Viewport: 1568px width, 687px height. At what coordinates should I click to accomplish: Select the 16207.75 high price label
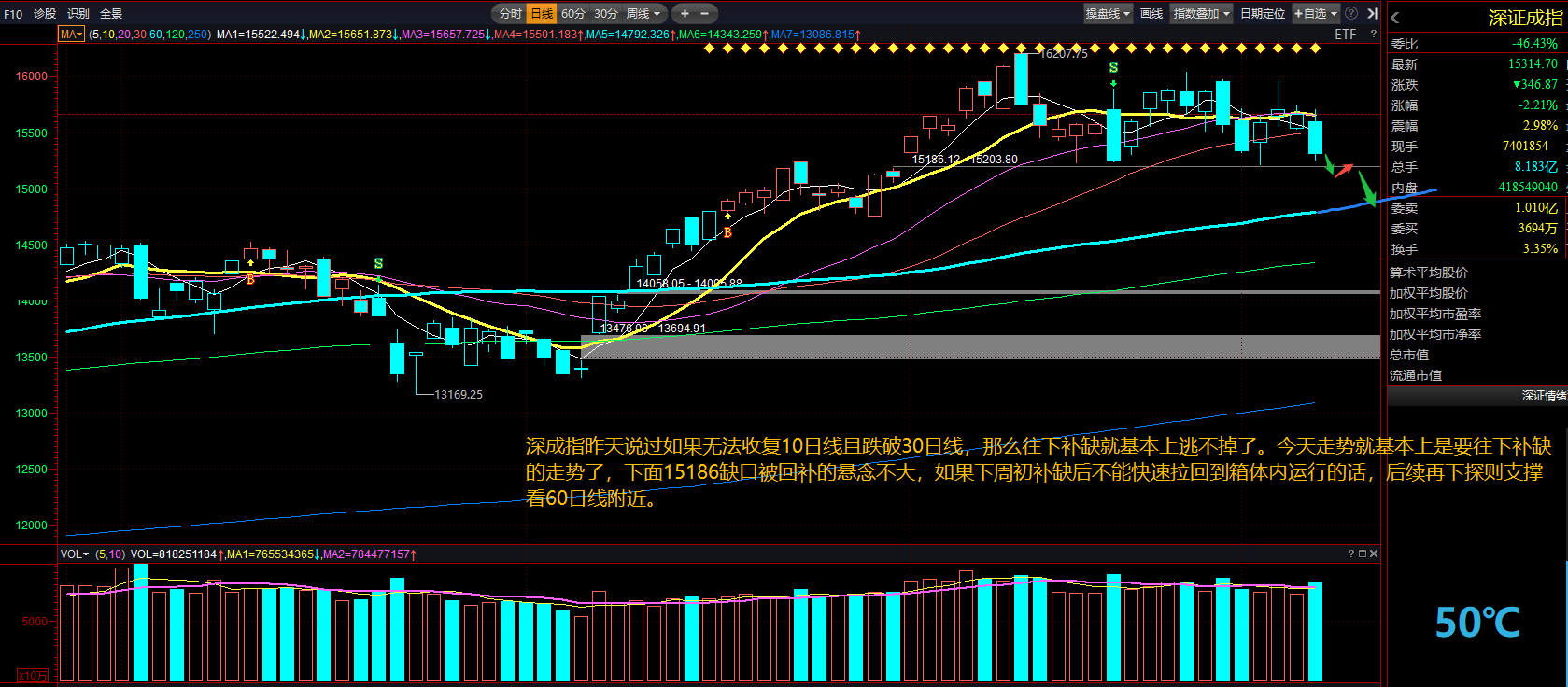point(1064,54)
